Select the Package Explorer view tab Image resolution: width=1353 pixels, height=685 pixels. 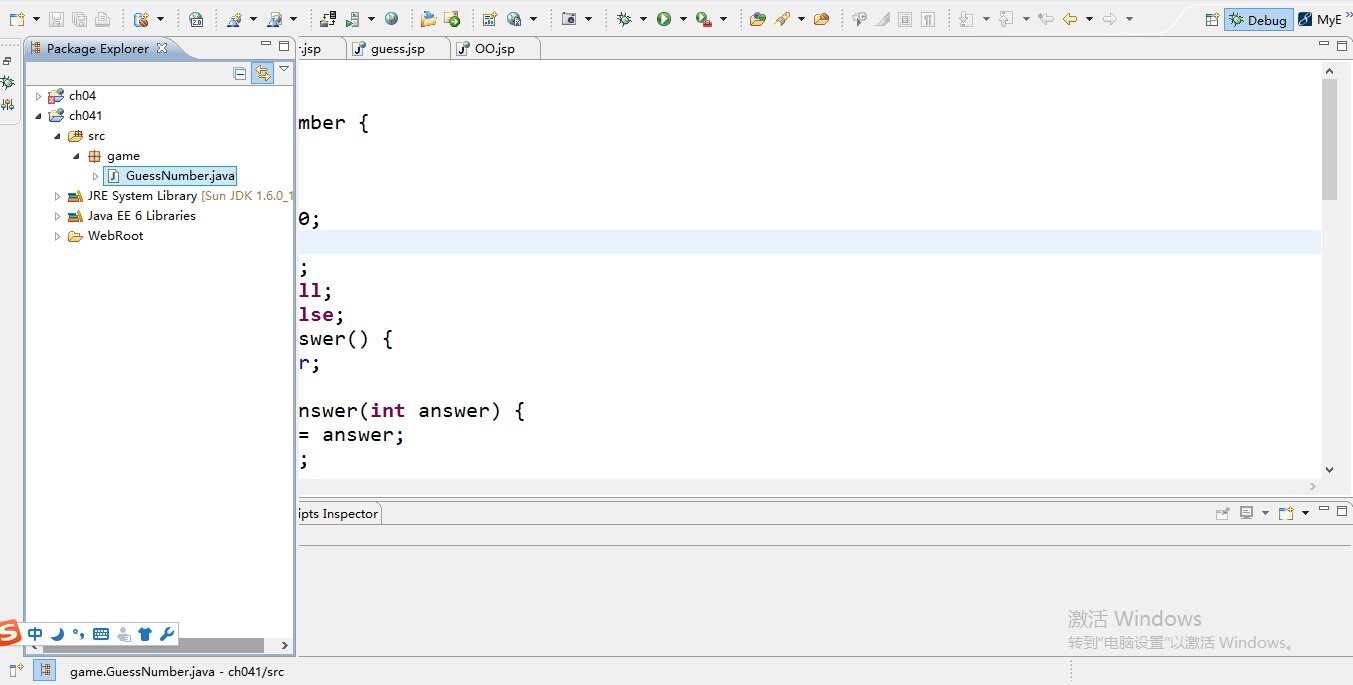coord(97,48)
